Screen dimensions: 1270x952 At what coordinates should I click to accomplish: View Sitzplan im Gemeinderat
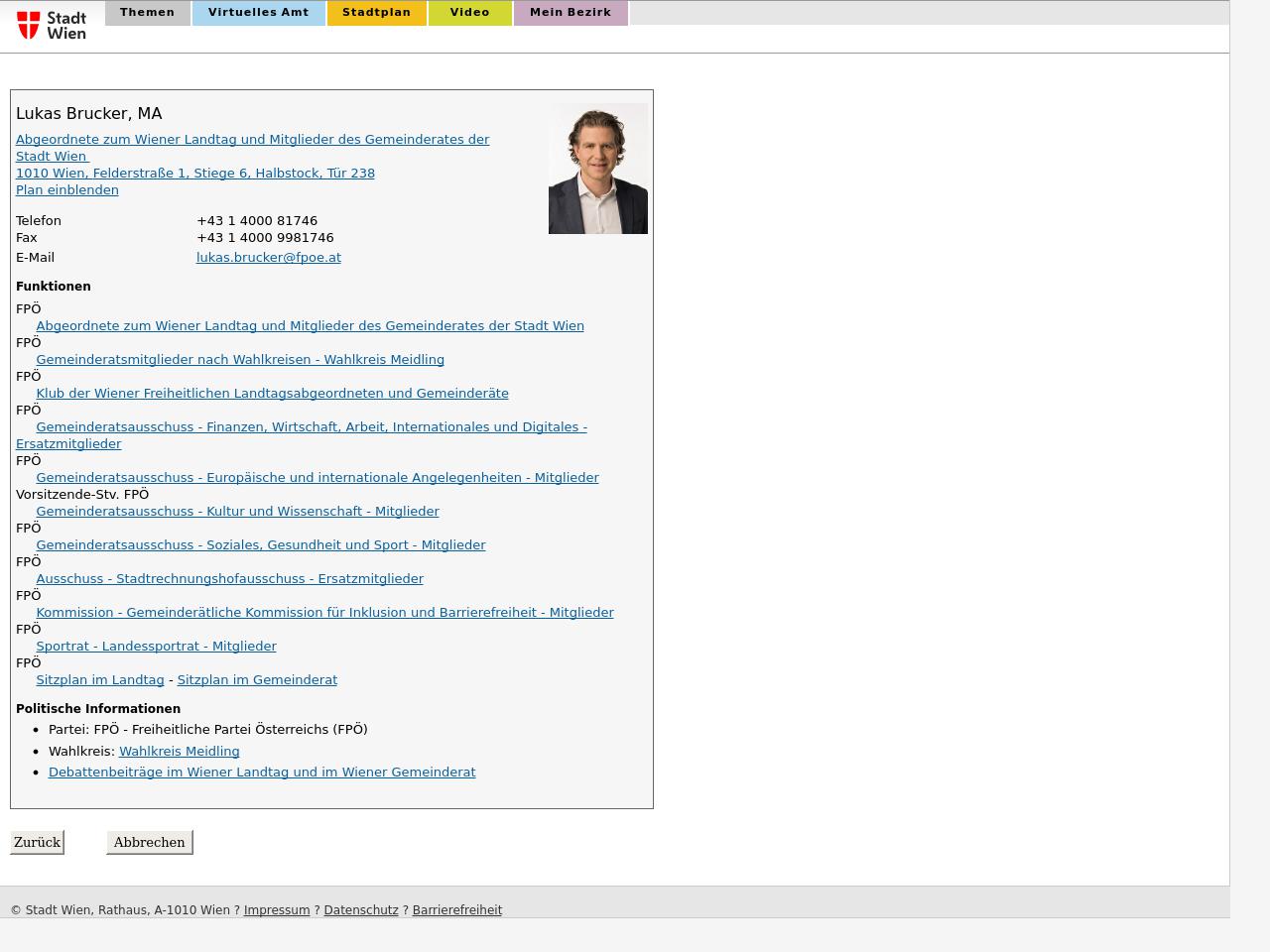coord(257,680)
